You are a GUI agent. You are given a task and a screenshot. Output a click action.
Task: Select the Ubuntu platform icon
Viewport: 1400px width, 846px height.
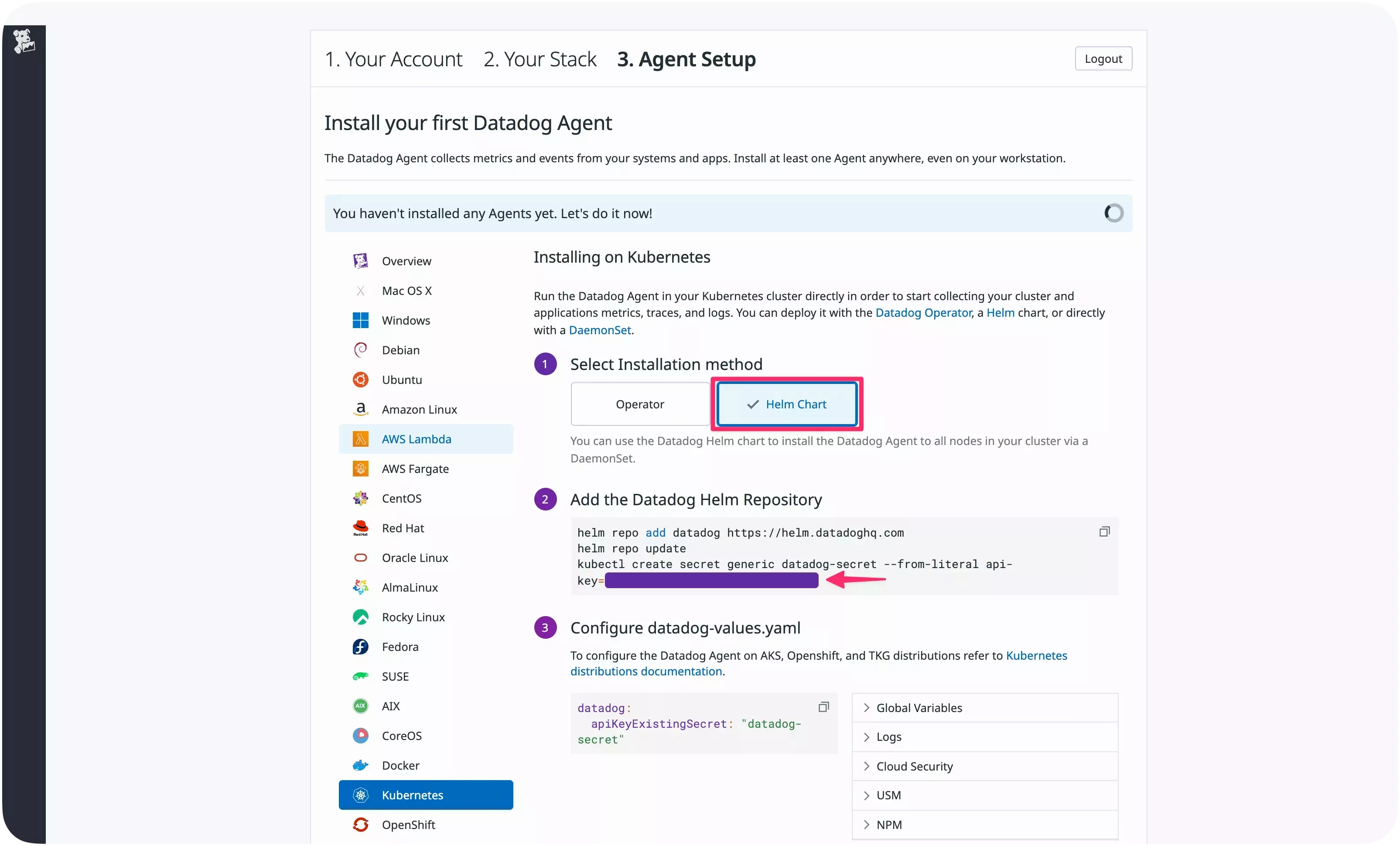[360, 379]
